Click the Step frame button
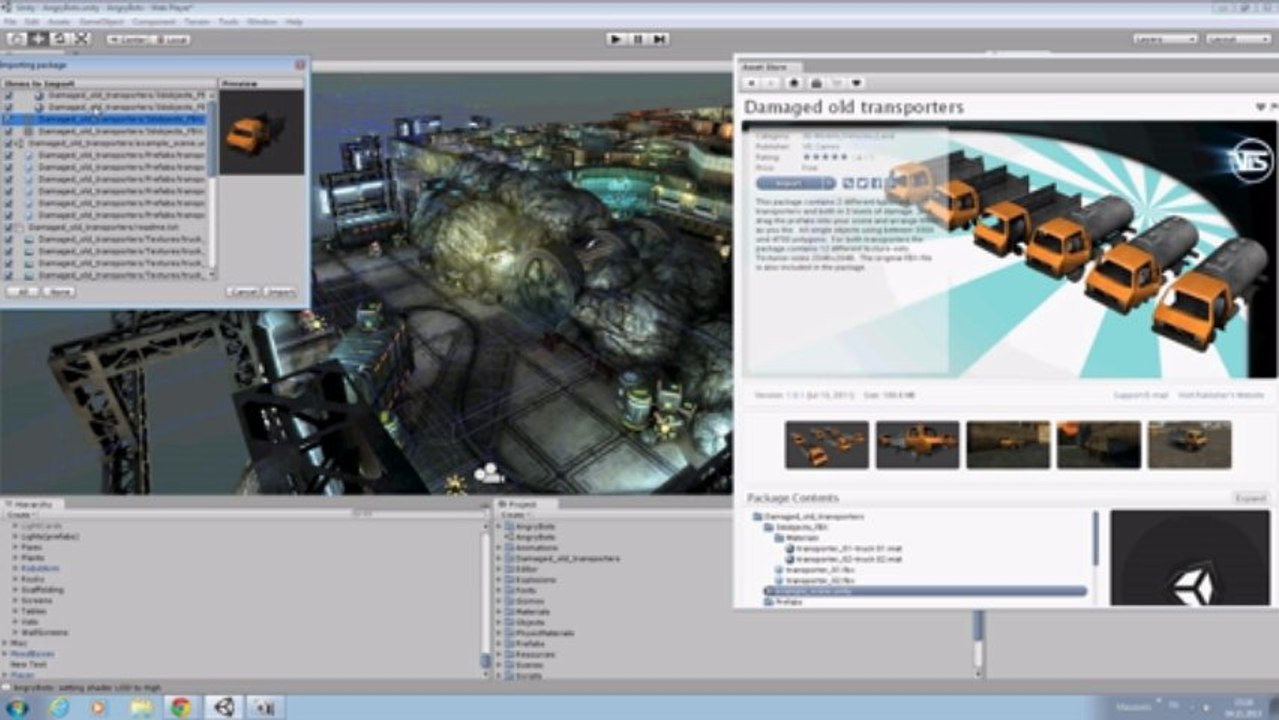This screenshot has width=1279, height=720. coord(660,39)
